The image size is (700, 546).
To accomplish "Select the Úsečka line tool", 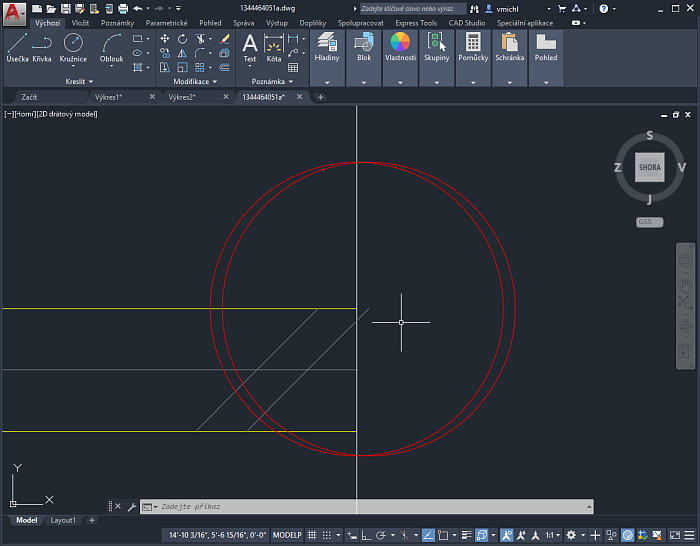I will tap(17, 46).
